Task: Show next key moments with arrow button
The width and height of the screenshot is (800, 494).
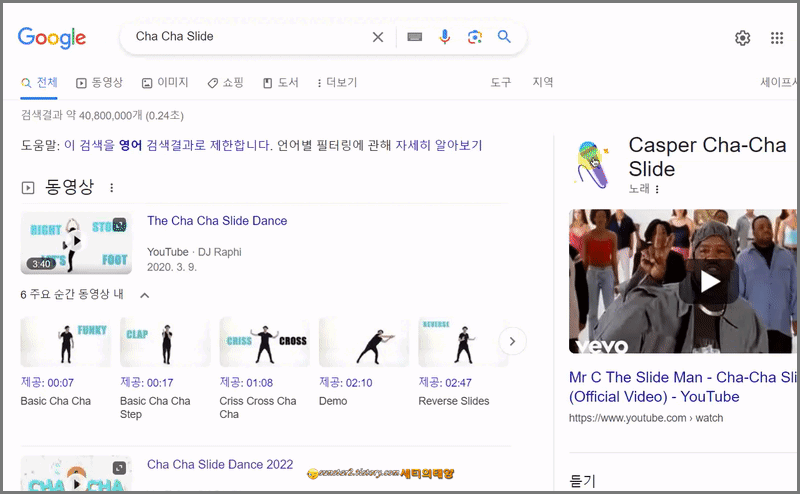Action: point(512,341)
